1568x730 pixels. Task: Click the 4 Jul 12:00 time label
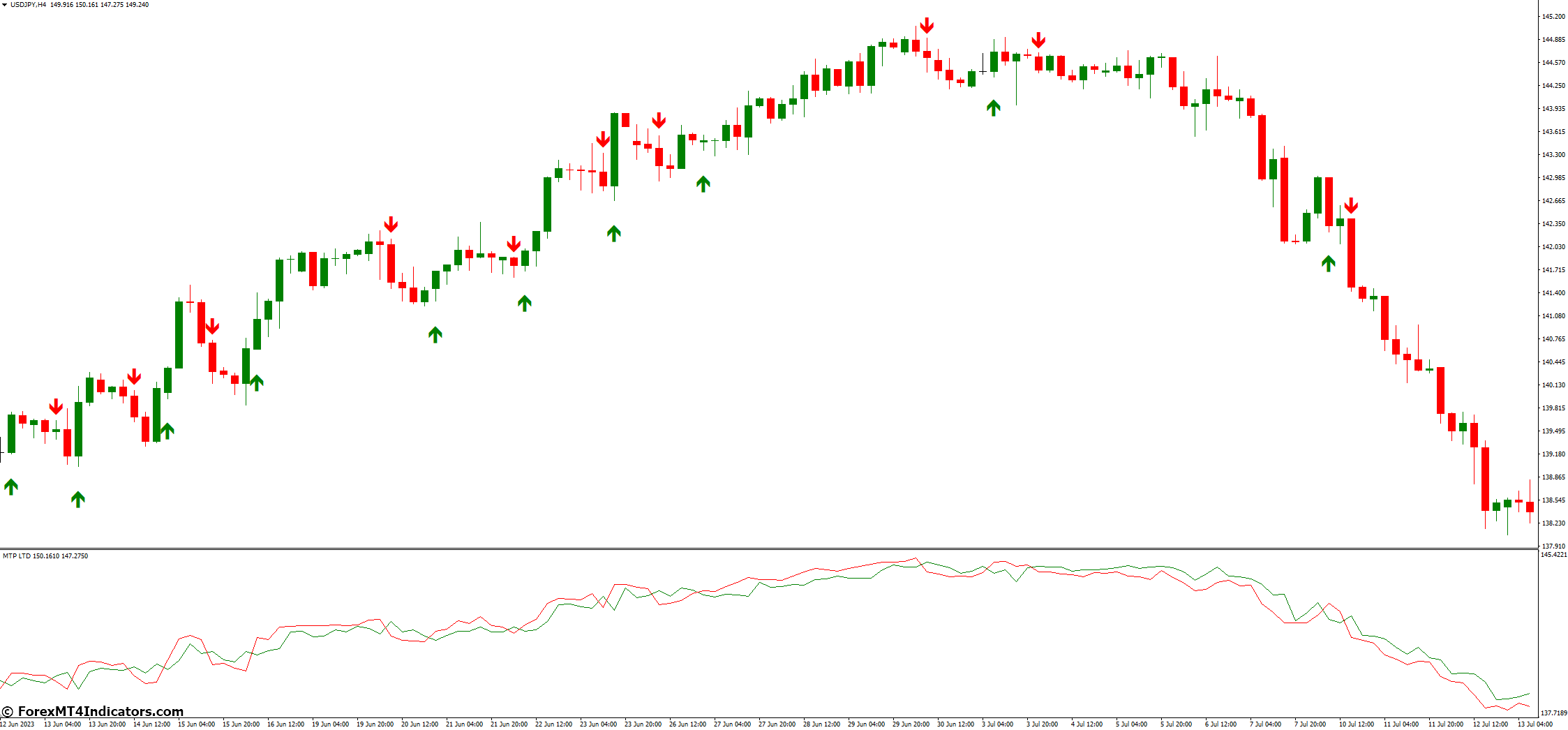click(1087, 724)
